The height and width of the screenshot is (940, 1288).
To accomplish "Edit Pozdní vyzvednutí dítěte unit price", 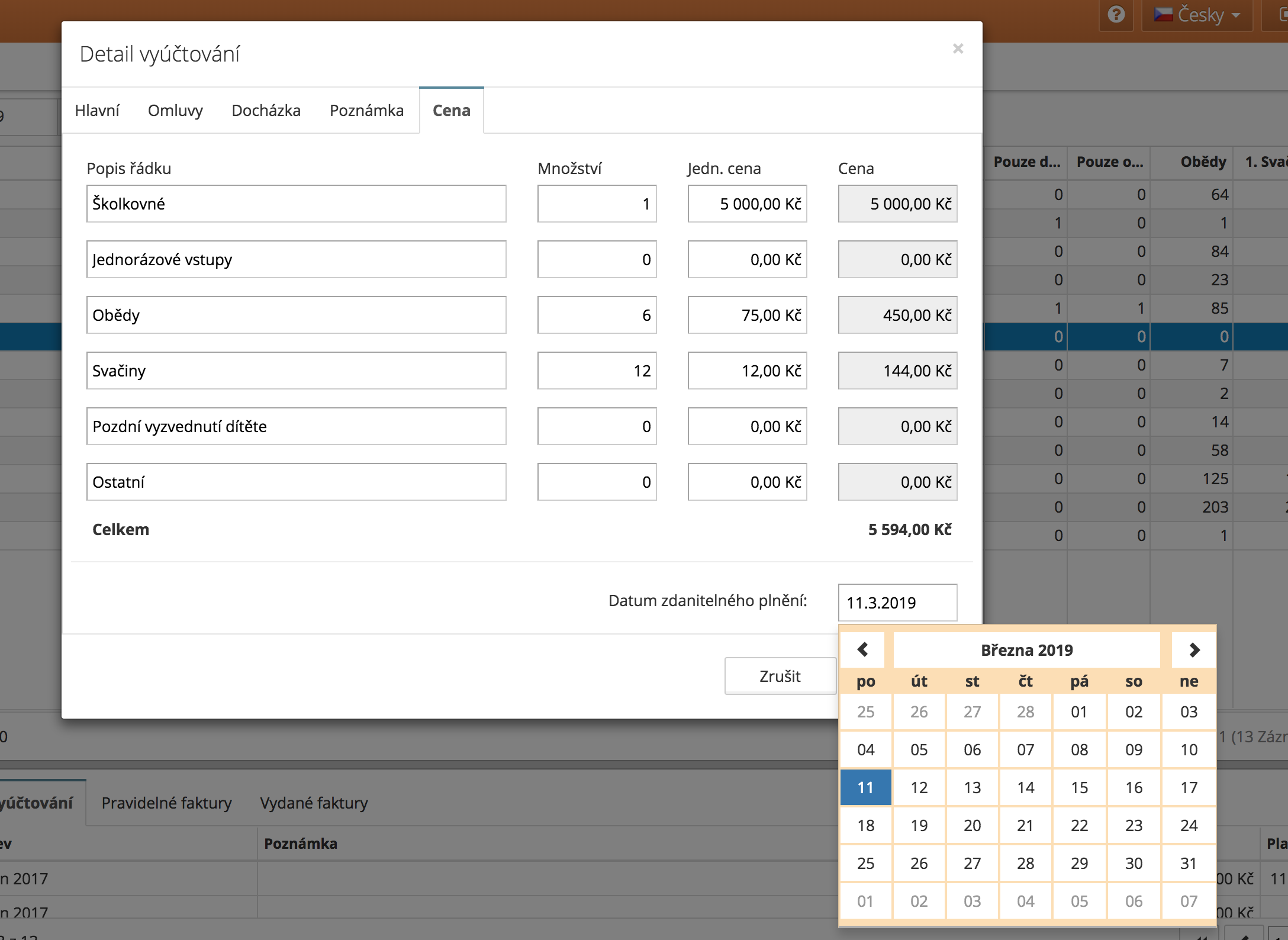I will [x=747, y=426].
